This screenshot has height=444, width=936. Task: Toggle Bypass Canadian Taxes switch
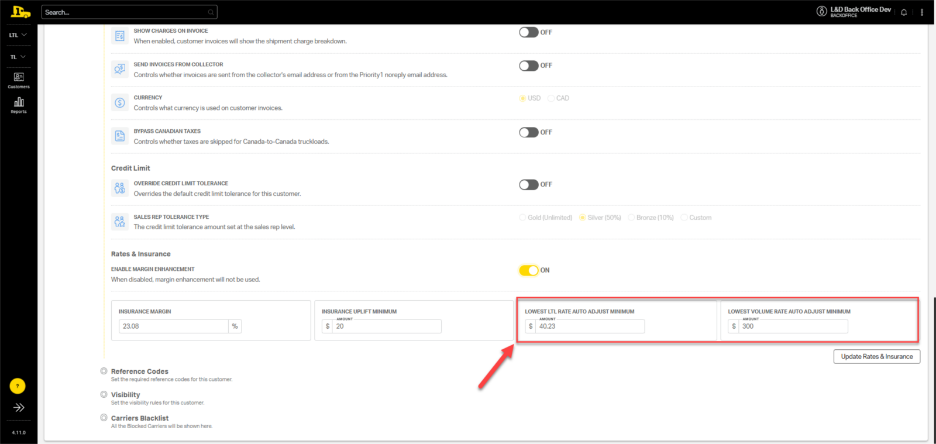coord(529,132)
